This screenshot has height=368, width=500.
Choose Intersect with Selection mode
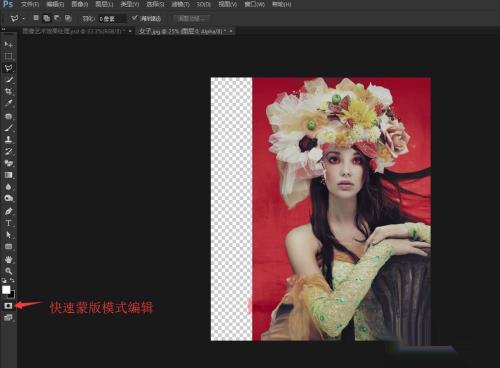point(68,18)
